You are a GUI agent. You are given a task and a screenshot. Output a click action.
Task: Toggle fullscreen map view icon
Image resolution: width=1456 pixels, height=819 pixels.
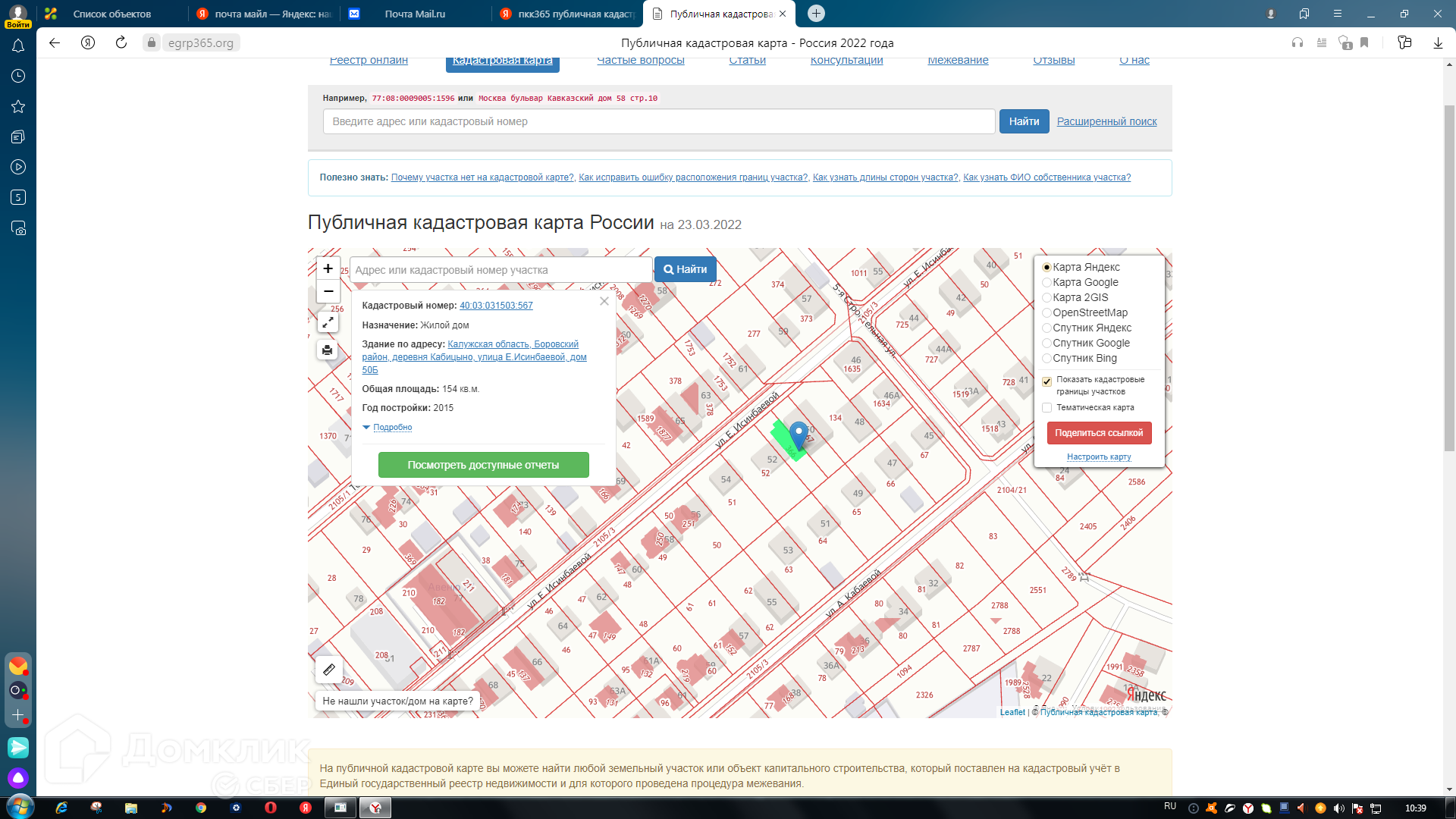[x=328, y=322]
